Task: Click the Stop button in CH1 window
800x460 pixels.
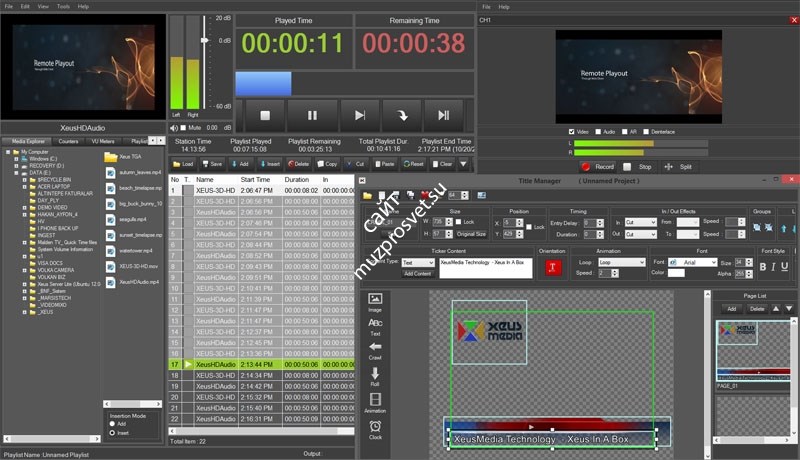Action: tap(638, 167)
